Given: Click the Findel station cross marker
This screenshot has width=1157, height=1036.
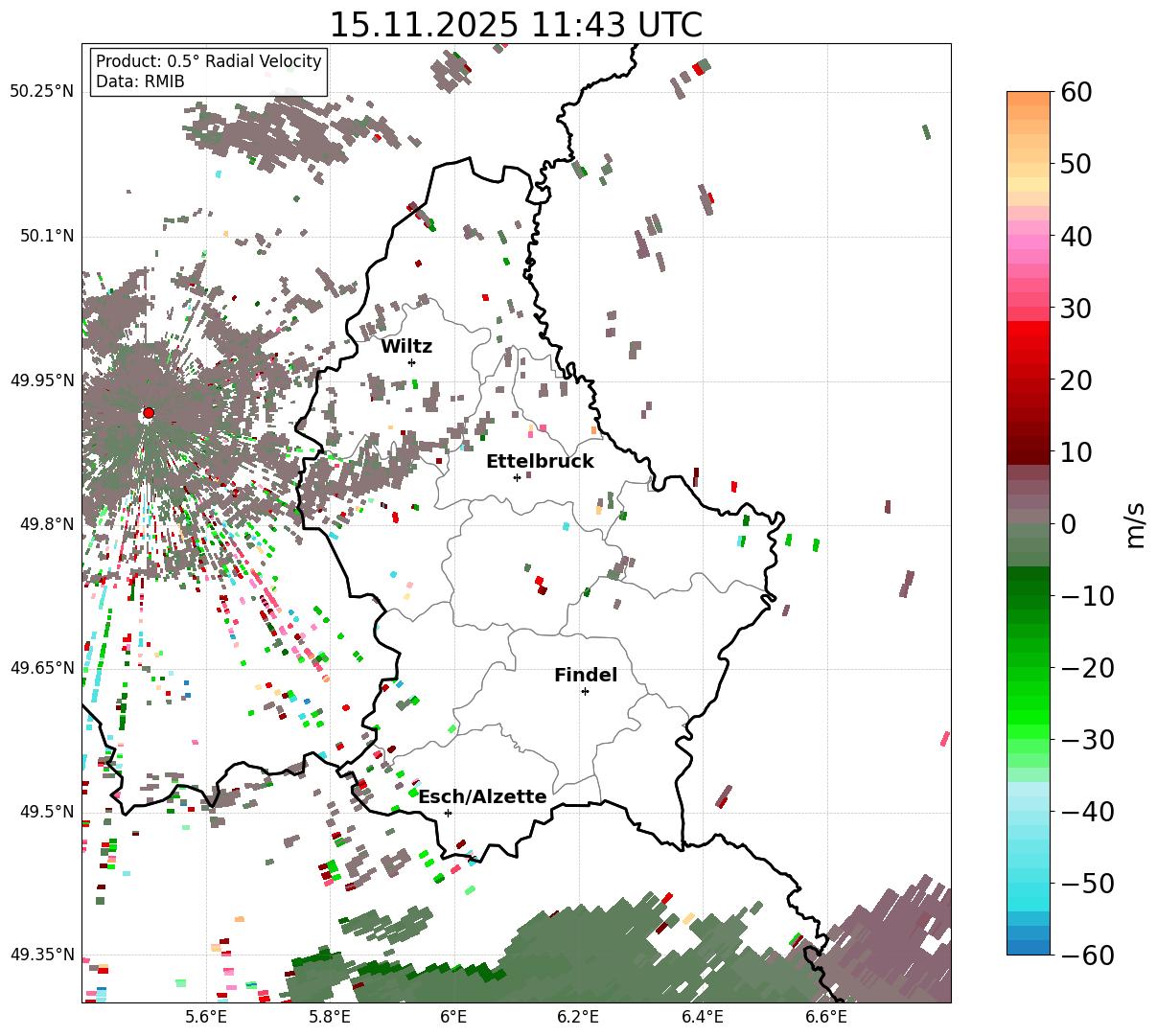Looking at the screenshot, I should [585, 691].
